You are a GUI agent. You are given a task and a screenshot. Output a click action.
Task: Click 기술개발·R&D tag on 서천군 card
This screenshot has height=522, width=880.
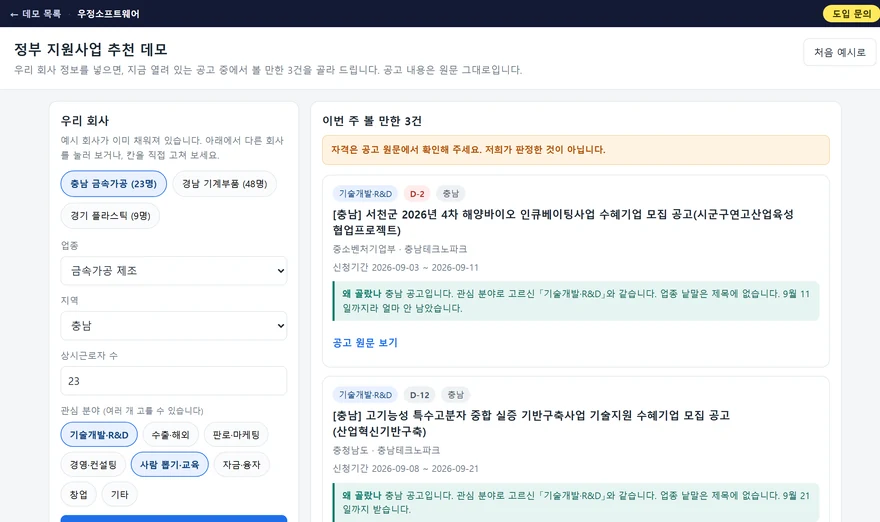365,194
